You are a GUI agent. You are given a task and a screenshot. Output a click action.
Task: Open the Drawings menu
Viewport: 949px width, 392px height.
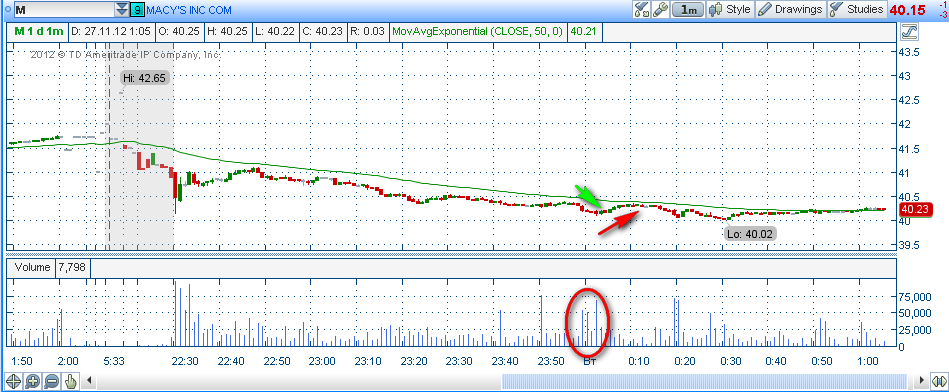pos(790,10)
